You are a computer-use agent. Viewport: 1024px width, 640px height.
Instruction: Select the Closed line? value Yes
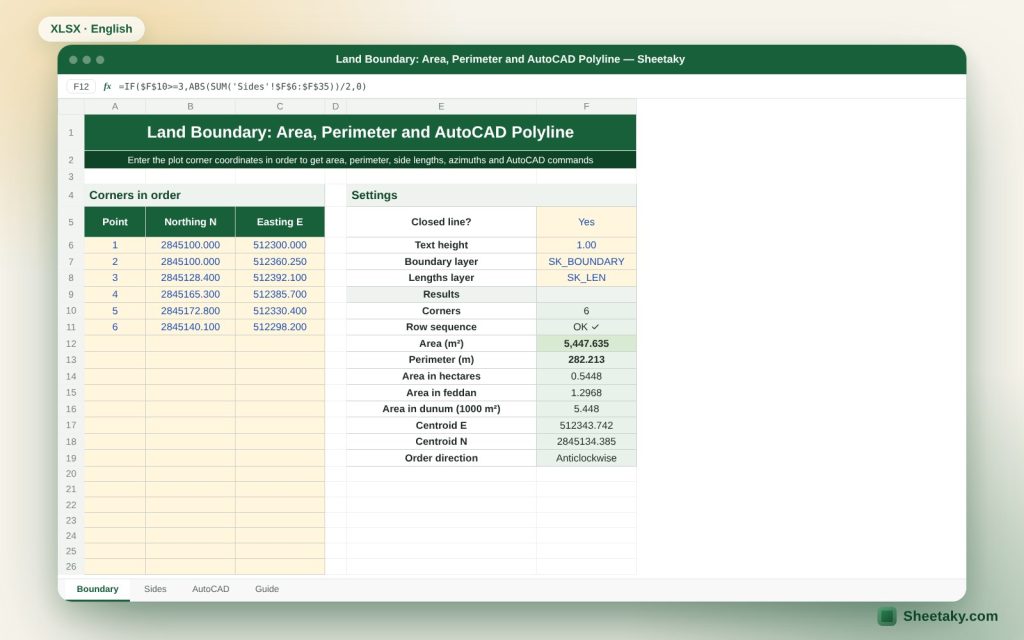click(x=586, y=222)
